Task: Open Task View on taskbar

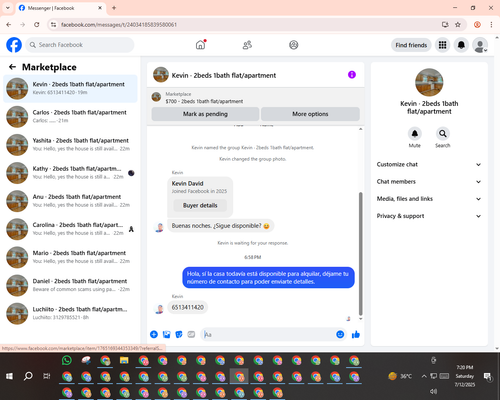Action: point(47,376)
